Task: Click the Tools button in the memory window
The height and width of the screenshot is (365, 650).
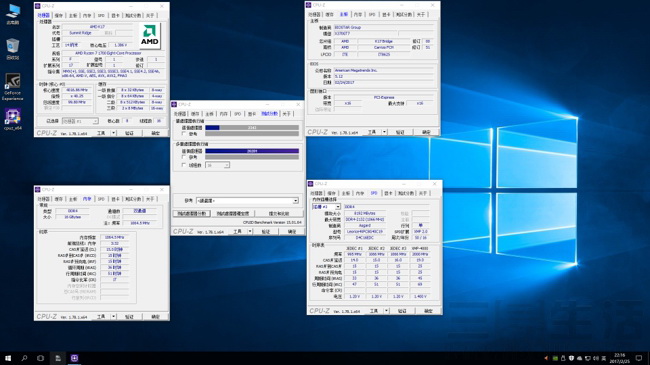Action: click(x=101, y=317)
